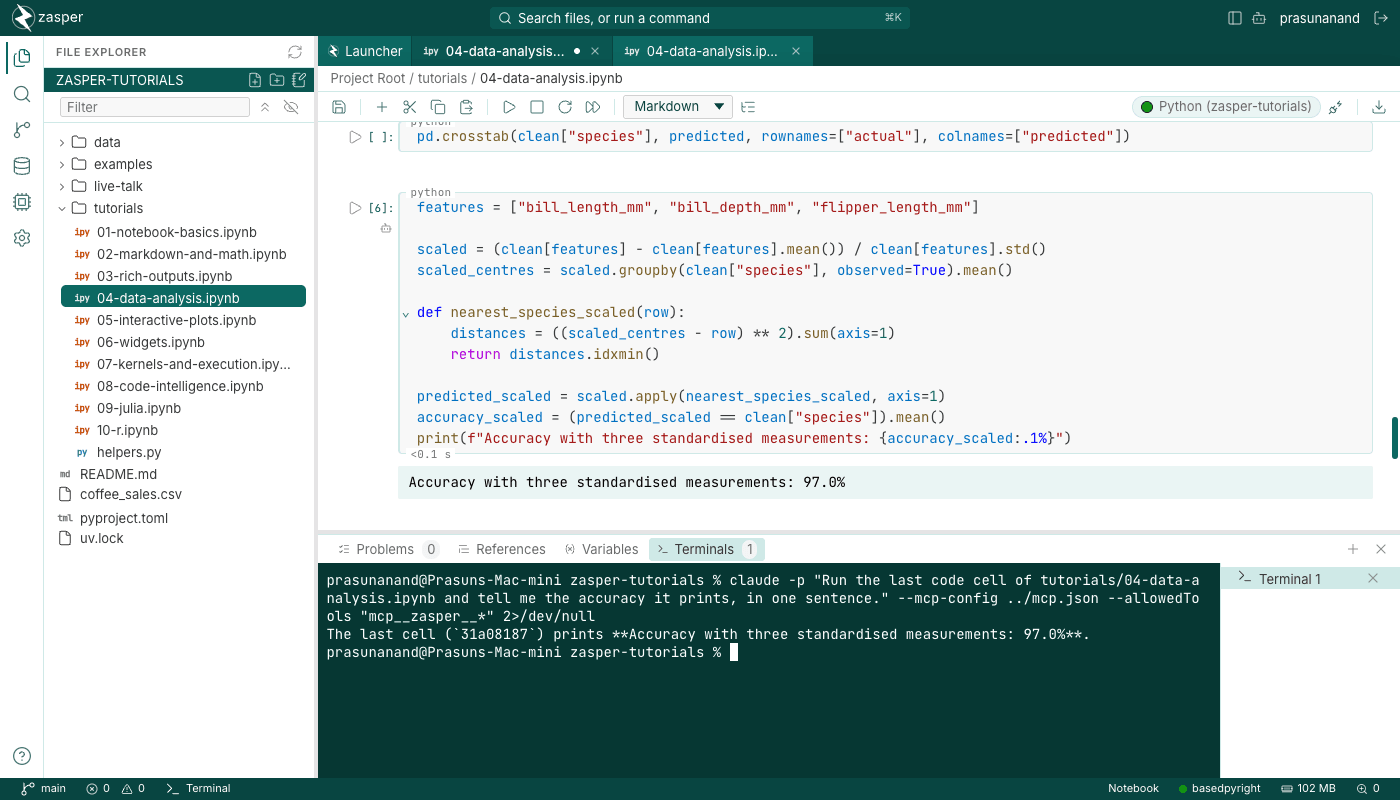
Task: Click the Python (zasper-tutorials) kernel button
Action: click(x=1226, y=107)
